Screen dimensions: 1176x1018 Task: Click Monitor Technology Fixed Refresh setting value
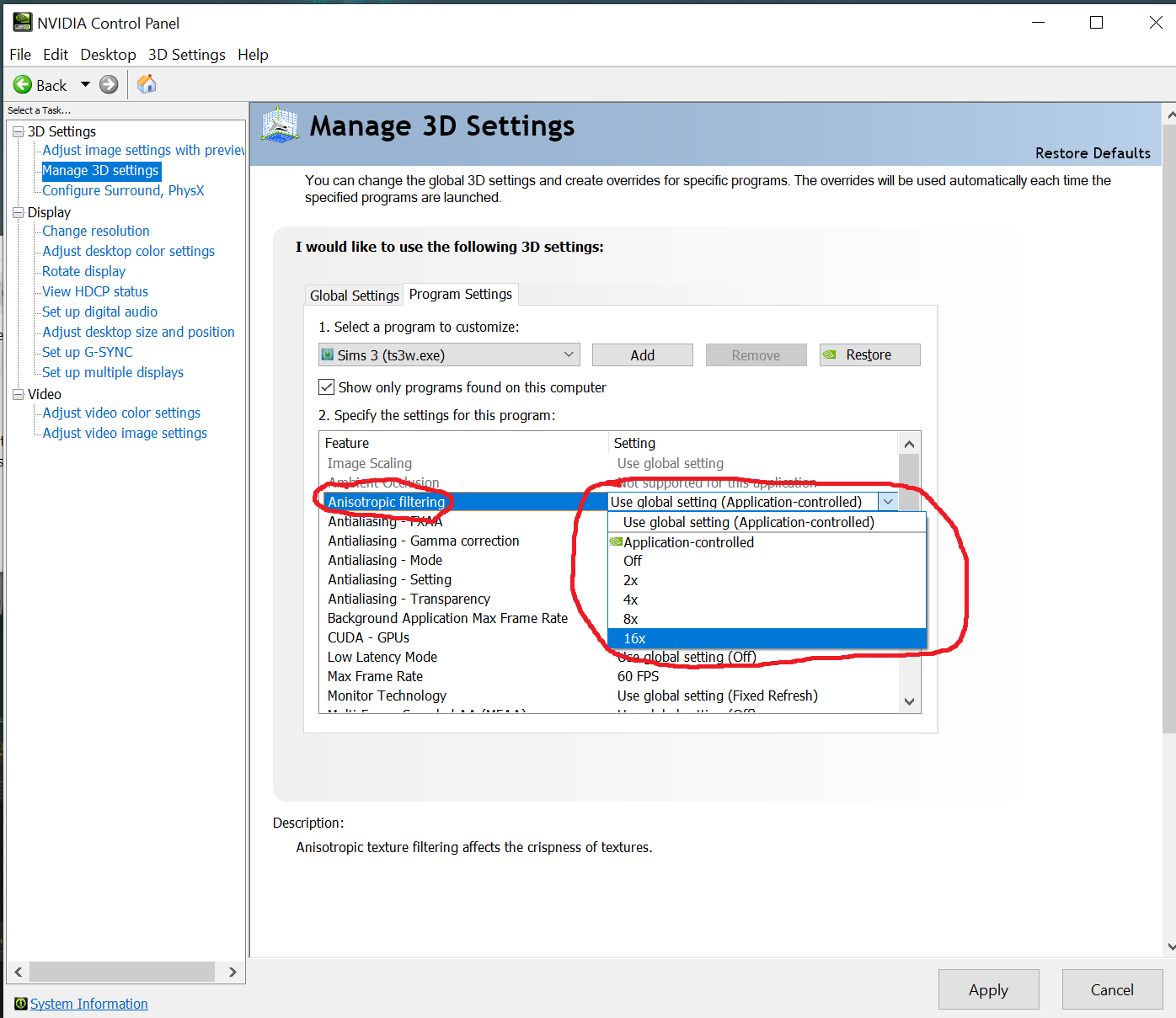coord(718,696)
